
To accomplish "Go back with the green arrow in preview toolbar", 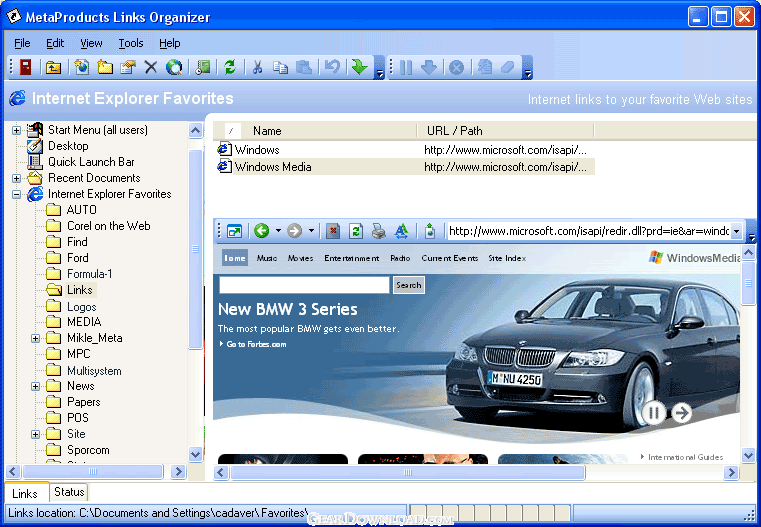I will (262, 231).
